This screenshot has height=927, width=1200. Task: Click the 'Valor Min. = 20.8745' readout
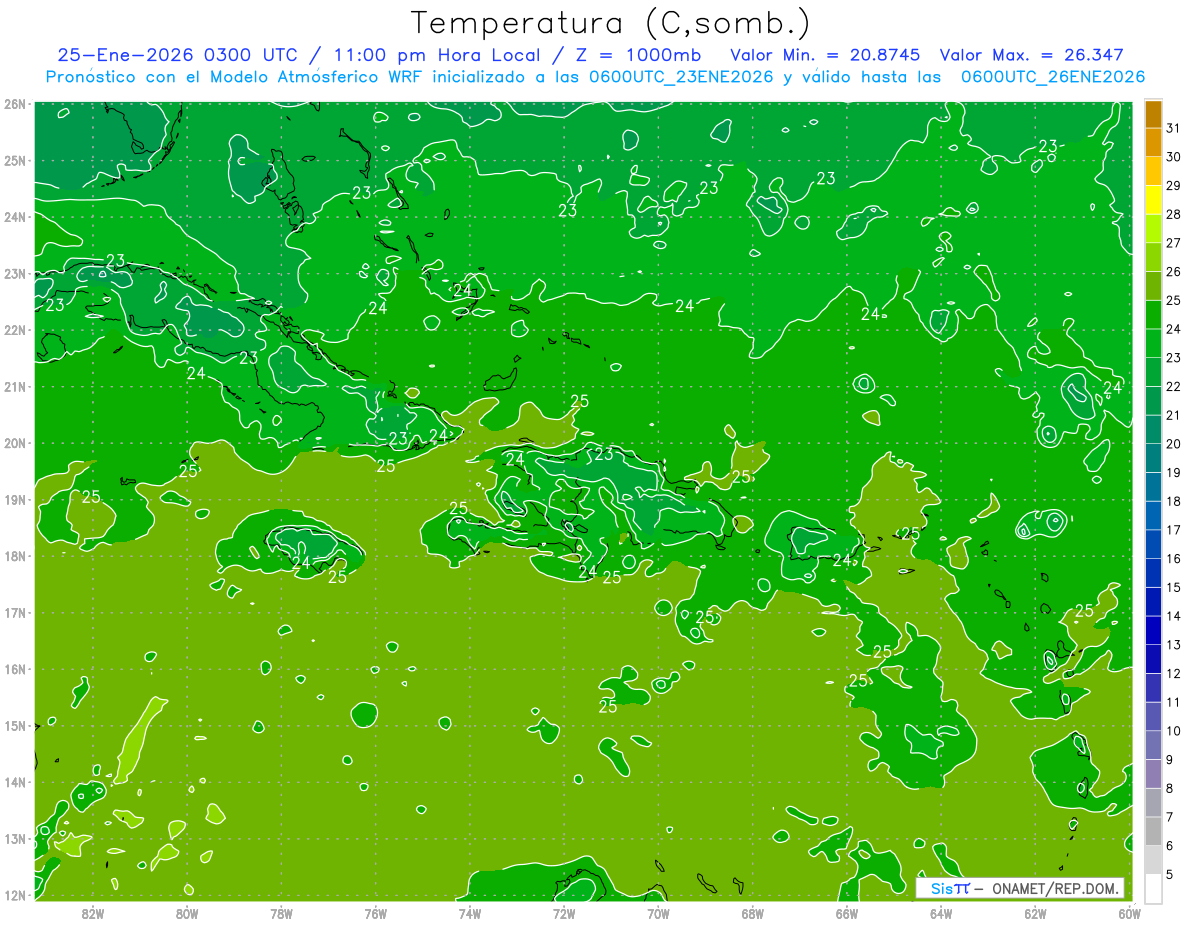click(x=825, y=55)
